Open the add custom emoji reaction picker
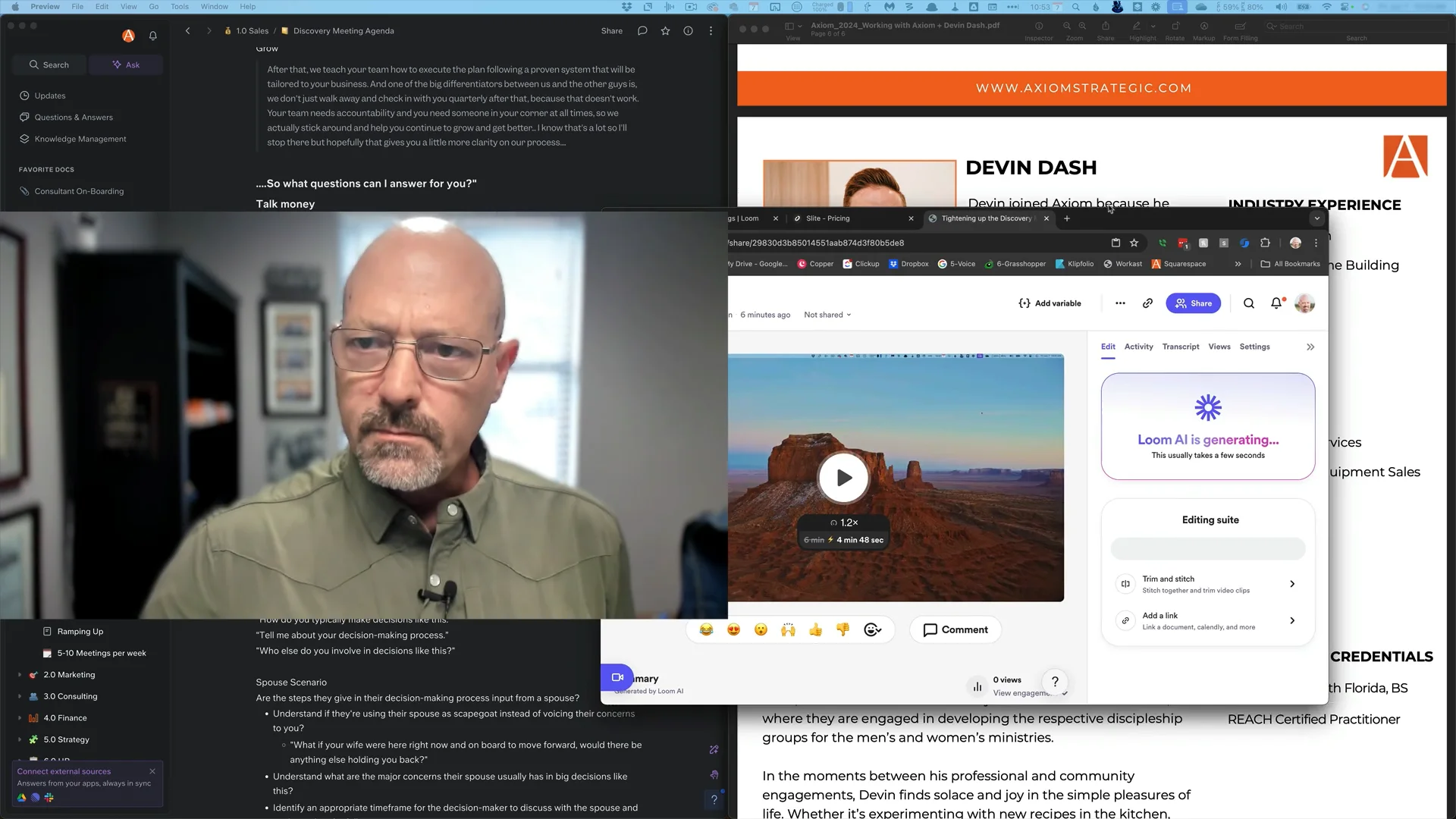 [872, 630]
